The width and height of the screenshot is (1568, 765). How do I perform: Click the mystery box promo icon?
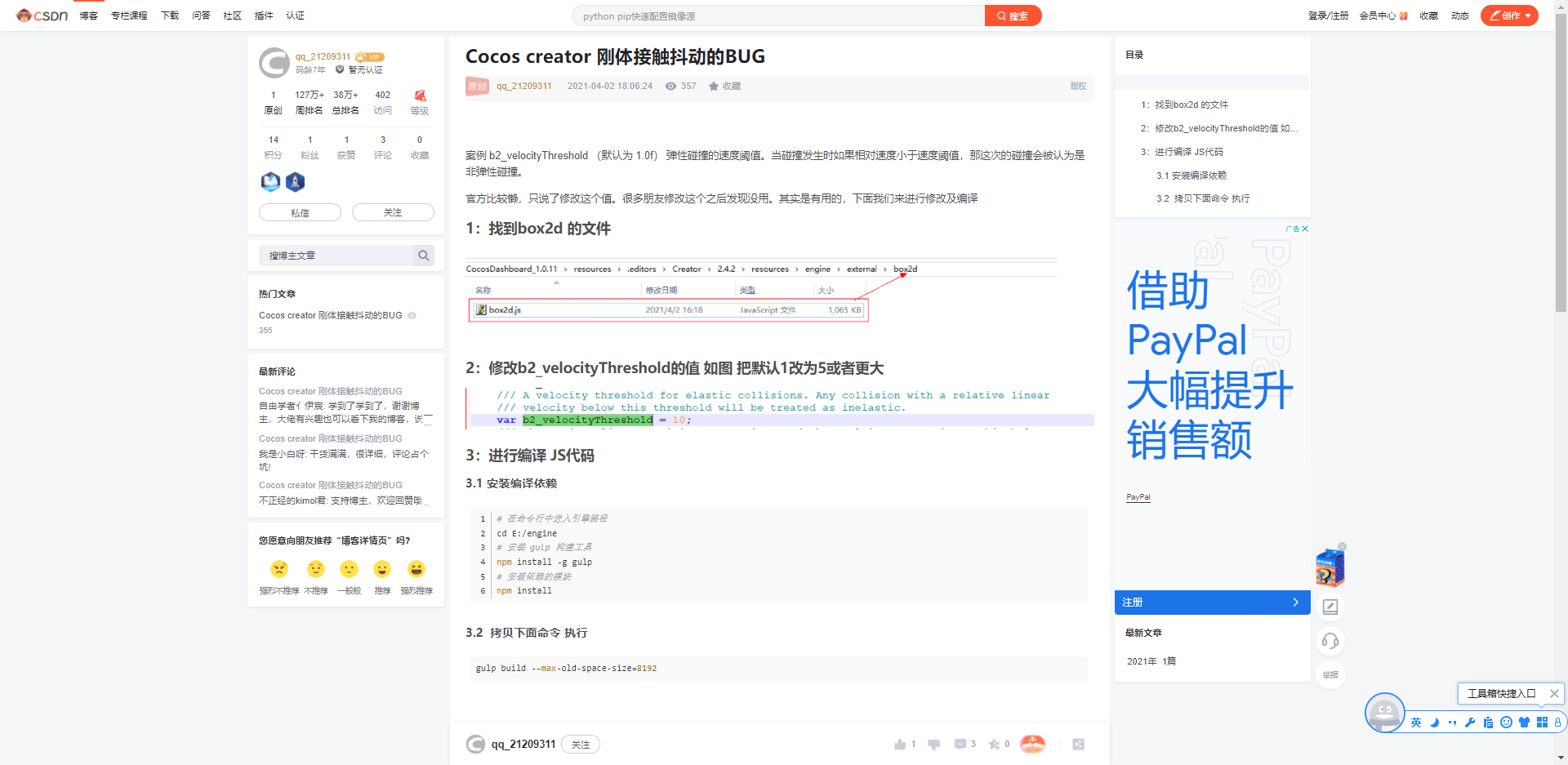click(1330, 567)
